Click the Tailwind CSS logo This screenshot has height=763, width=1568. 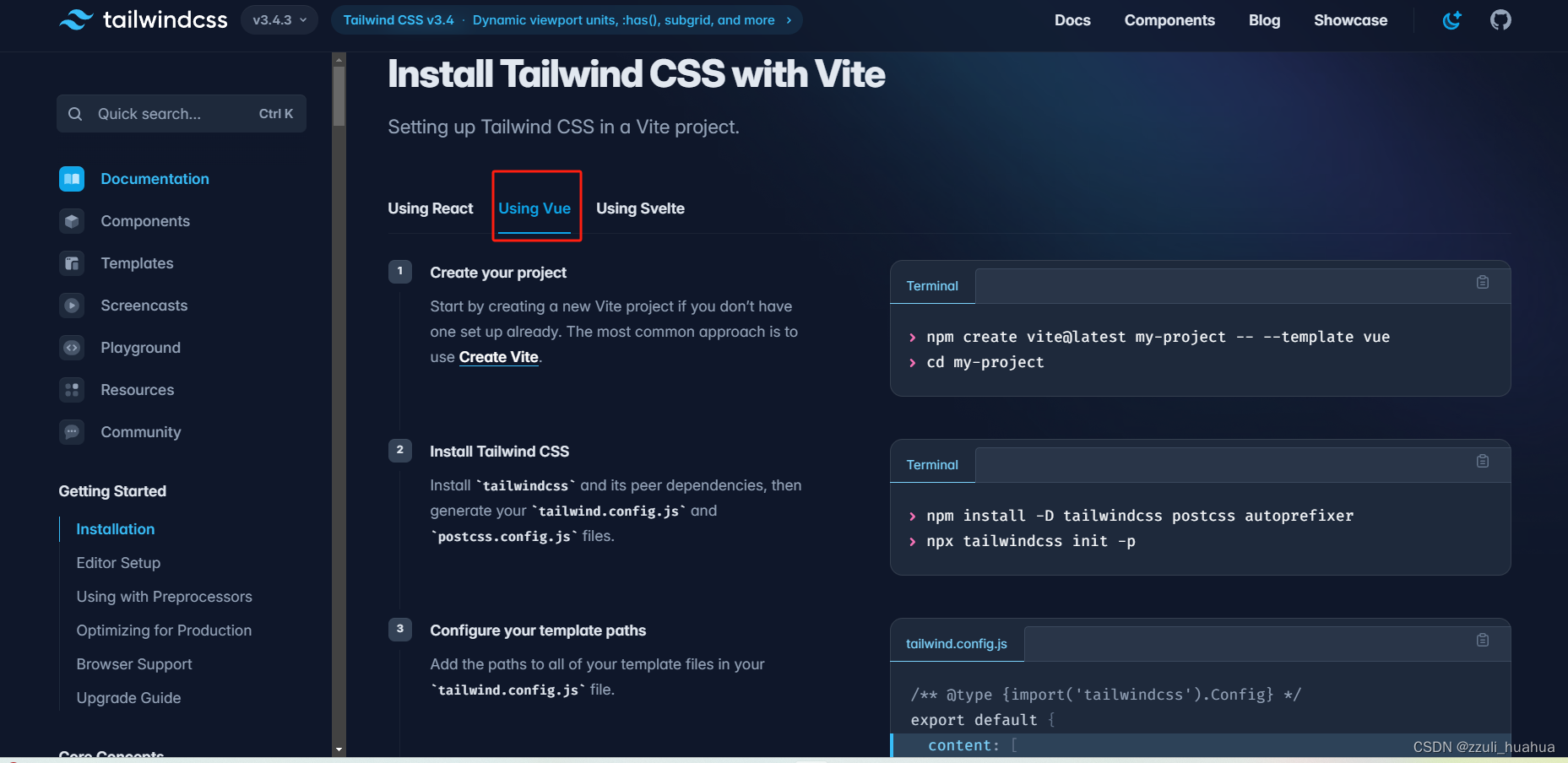pos(144,19)
